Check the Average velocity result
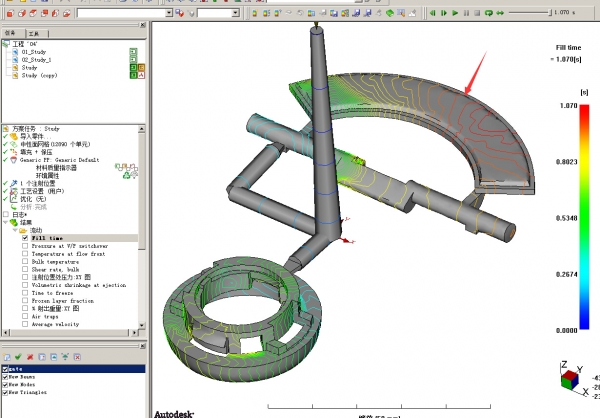The width and height of the screenshot is (600, 418). 25,324
